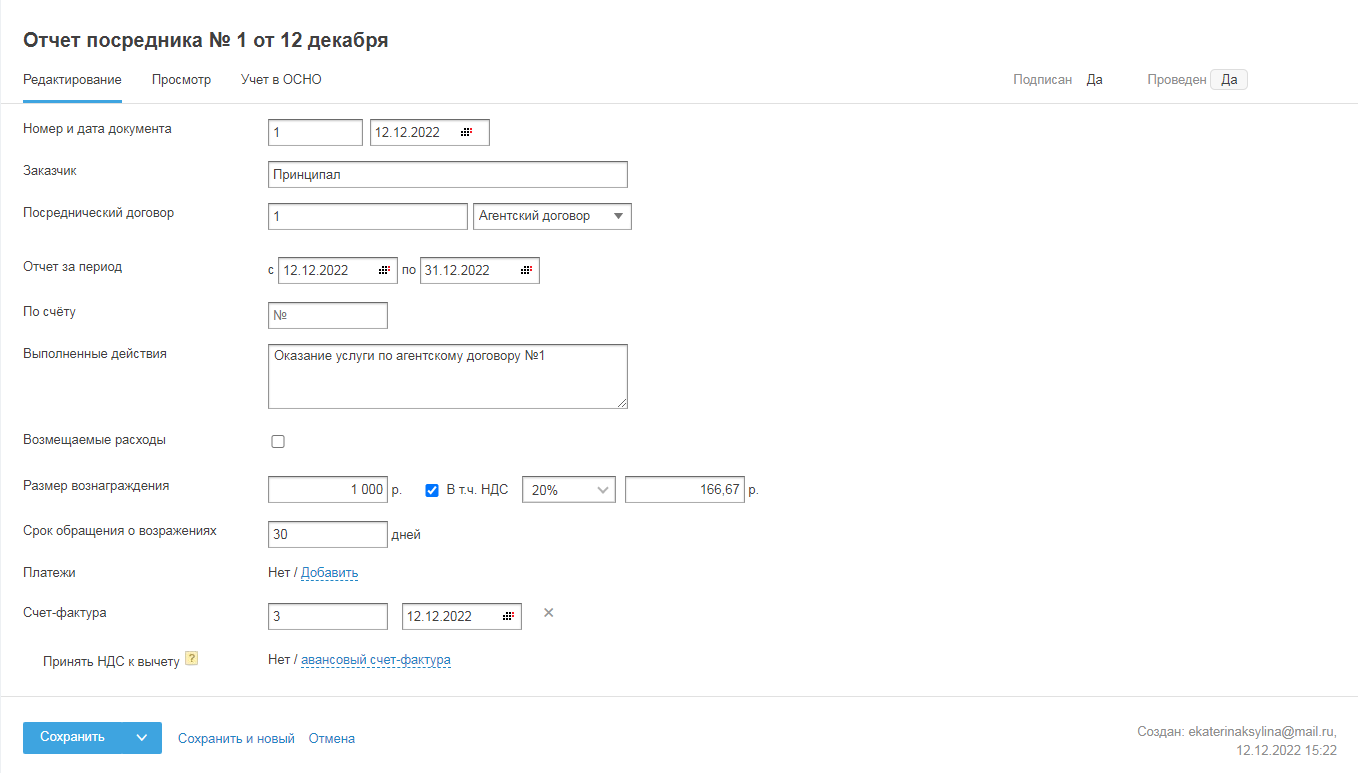Open the Сохранить button dropdown arrow
The width and height of the screenshot is (1358, 773).
142,738
